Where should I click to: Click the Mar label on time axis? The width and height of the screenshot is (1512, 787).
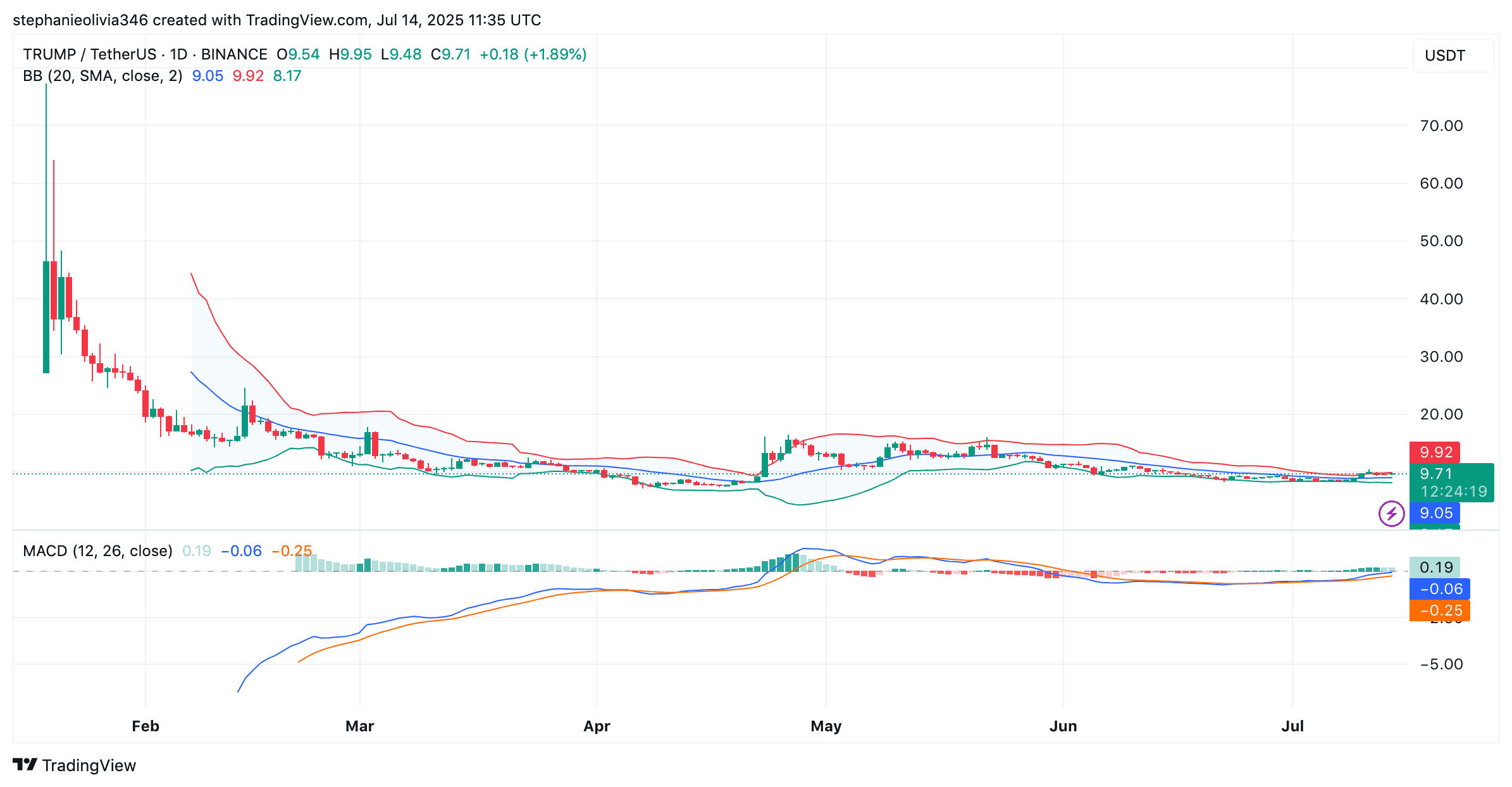[359, 726]
